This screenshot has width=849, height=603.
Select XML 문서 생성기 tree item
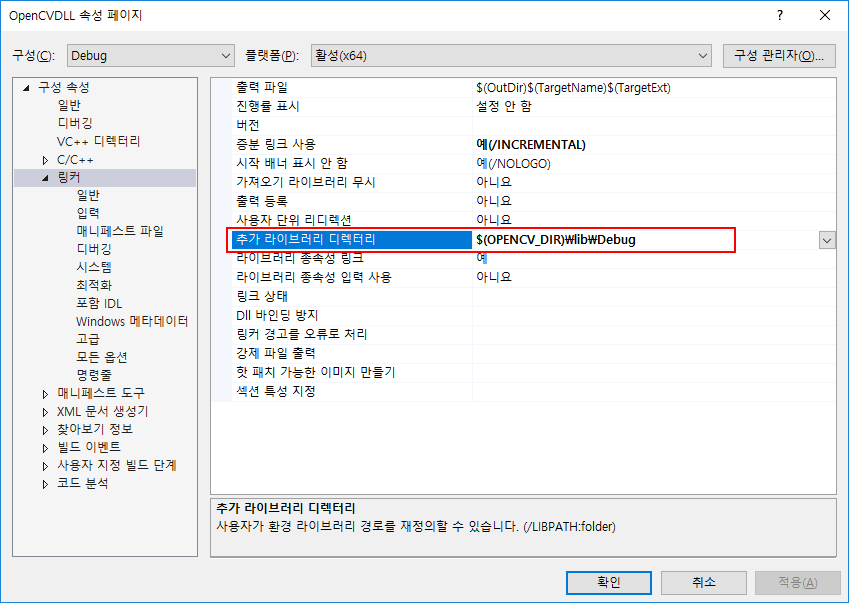coord(102,411)
